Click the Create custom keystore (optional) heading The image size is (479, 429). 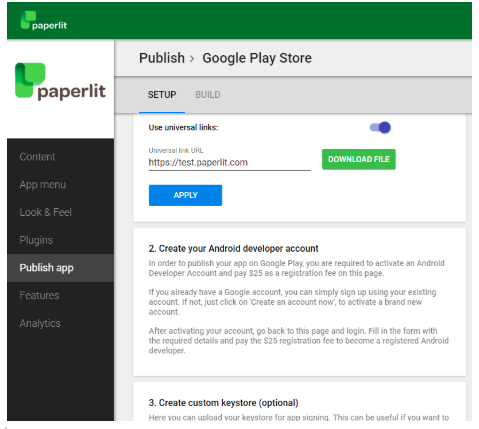click(223, 403)
